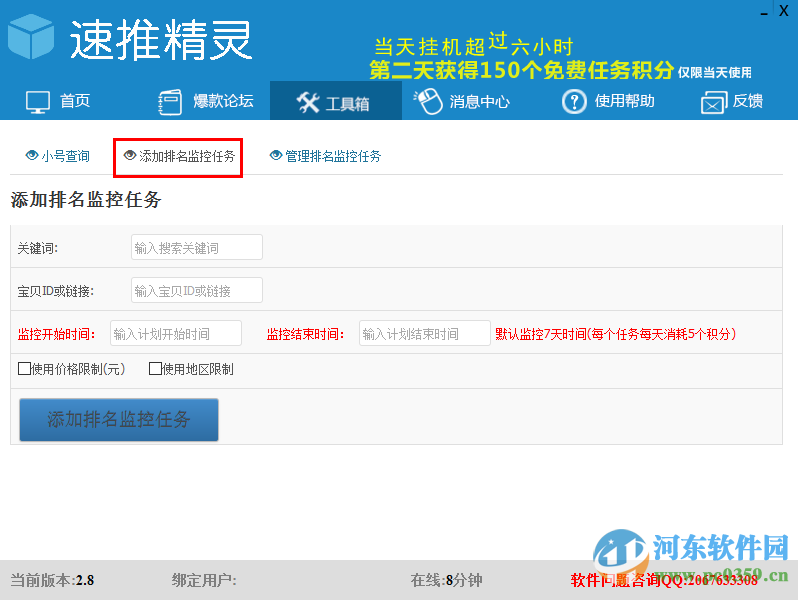Open the 使用帮助 tab label

[624, 101]
